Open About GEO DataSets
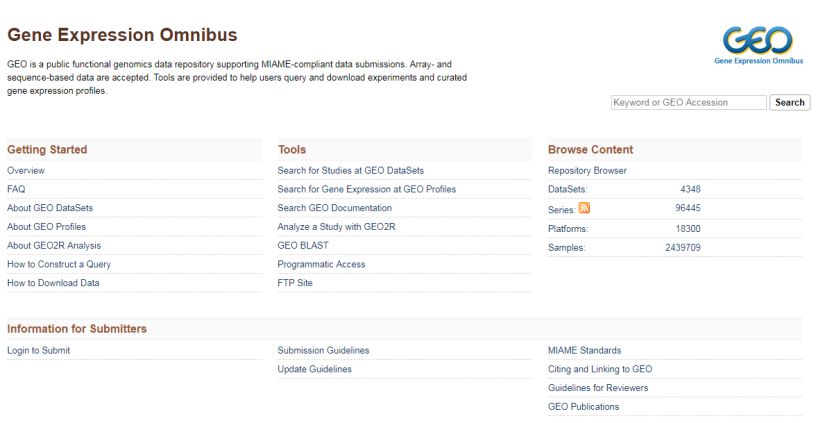Image resolution: width=817 pixels, height=423 pixels. [x=50, y=208]
